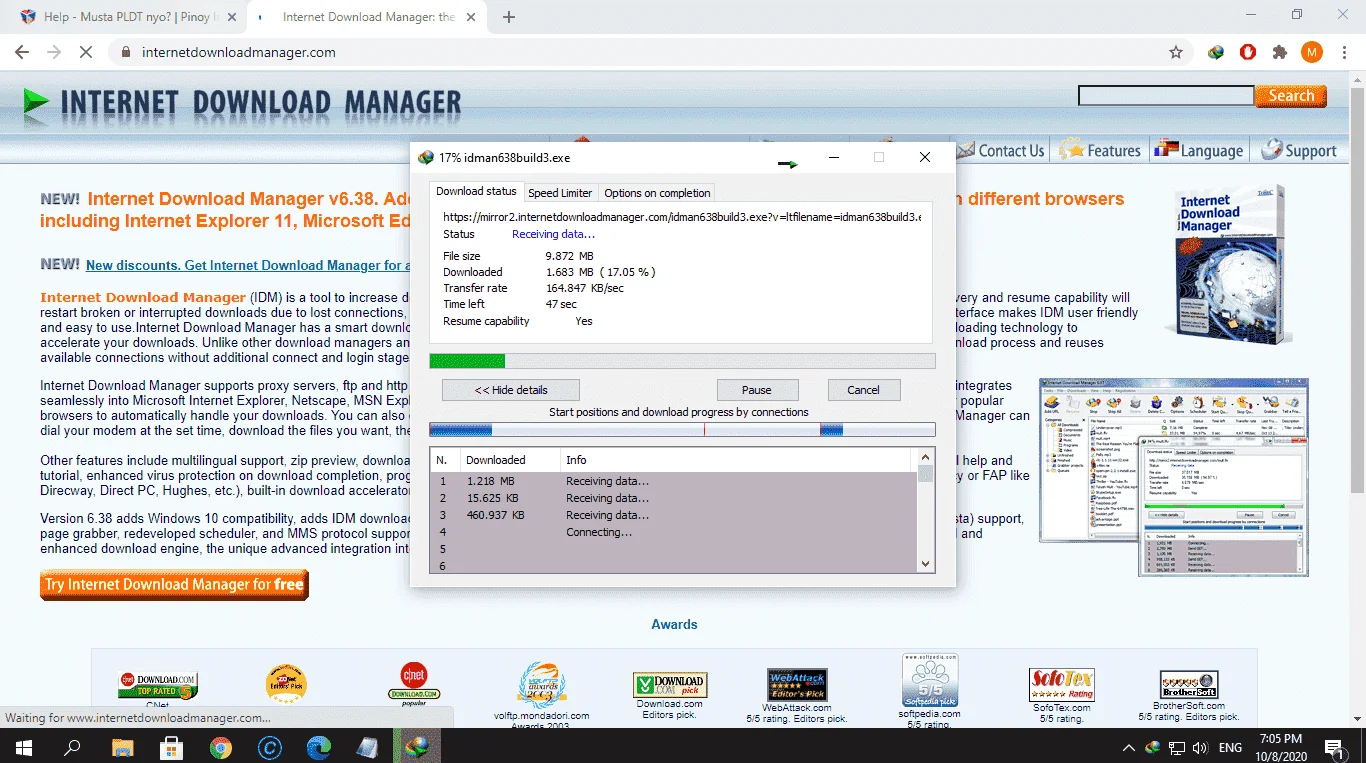Click the Info column header
The width and height of the screenshot is (1366, 763).
pyautogui.click(x=736, y=460)
